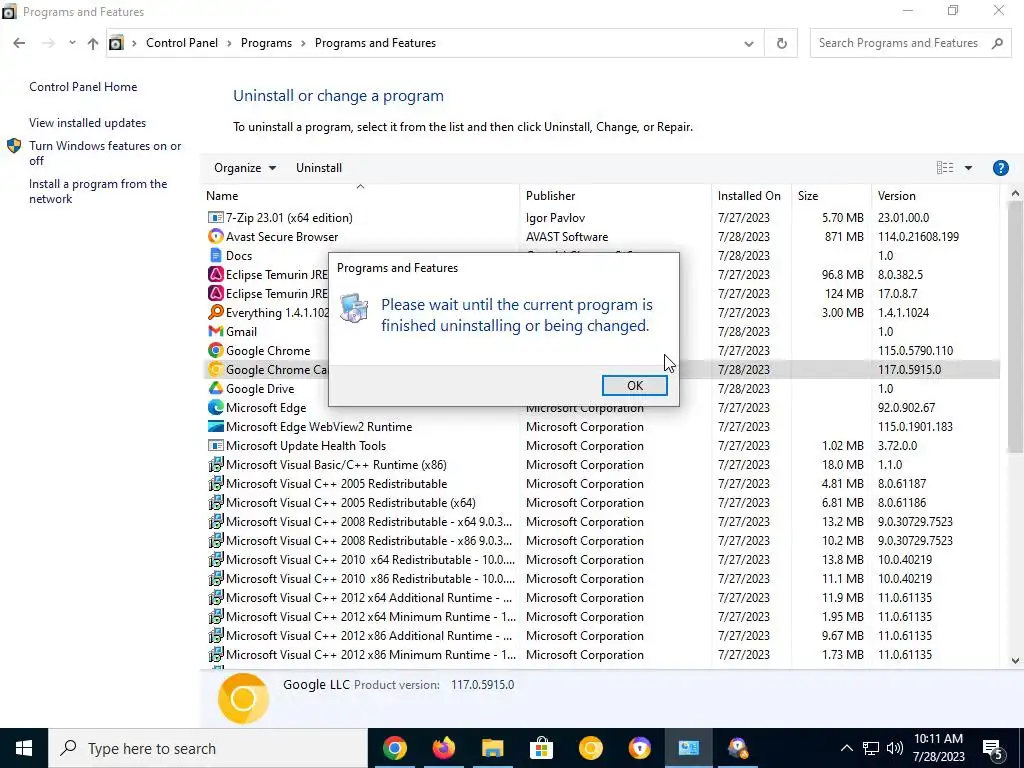Image resolution: width=1024 pixels, height=768 pixels.
Task: Click the Google Drive program icon
Action: tap(216, 388)
